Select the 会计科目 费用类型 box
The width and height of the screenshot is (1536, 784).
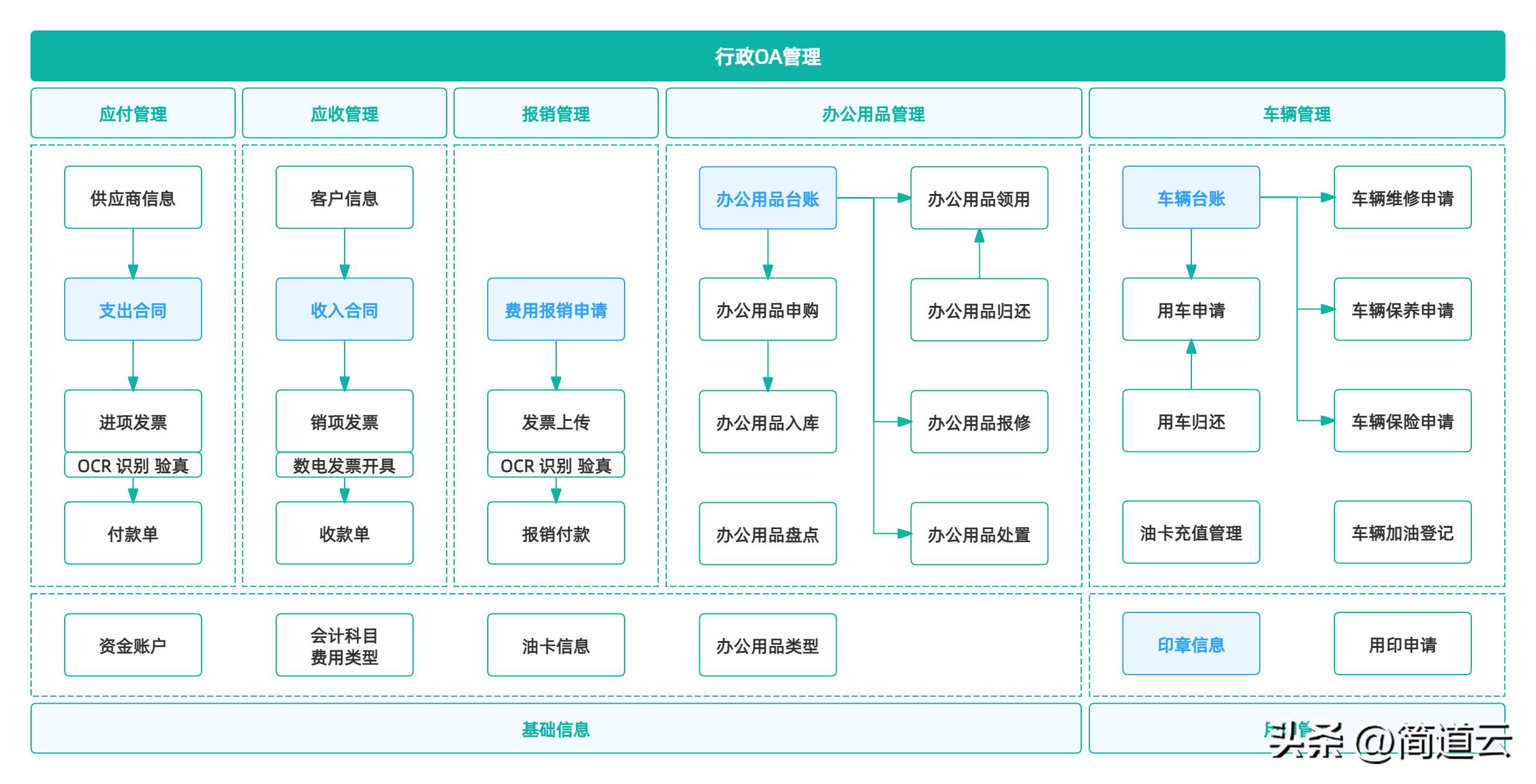344,645
